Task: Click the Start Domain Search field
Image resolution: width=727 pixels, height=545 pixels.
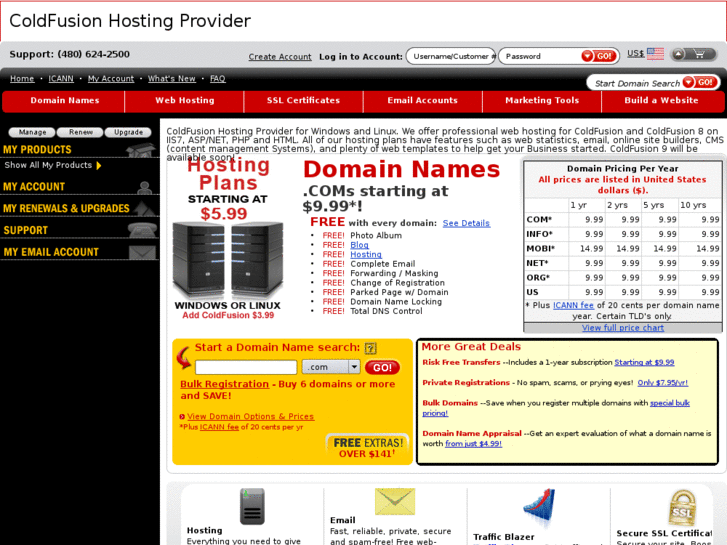Action: pos(637,83)
